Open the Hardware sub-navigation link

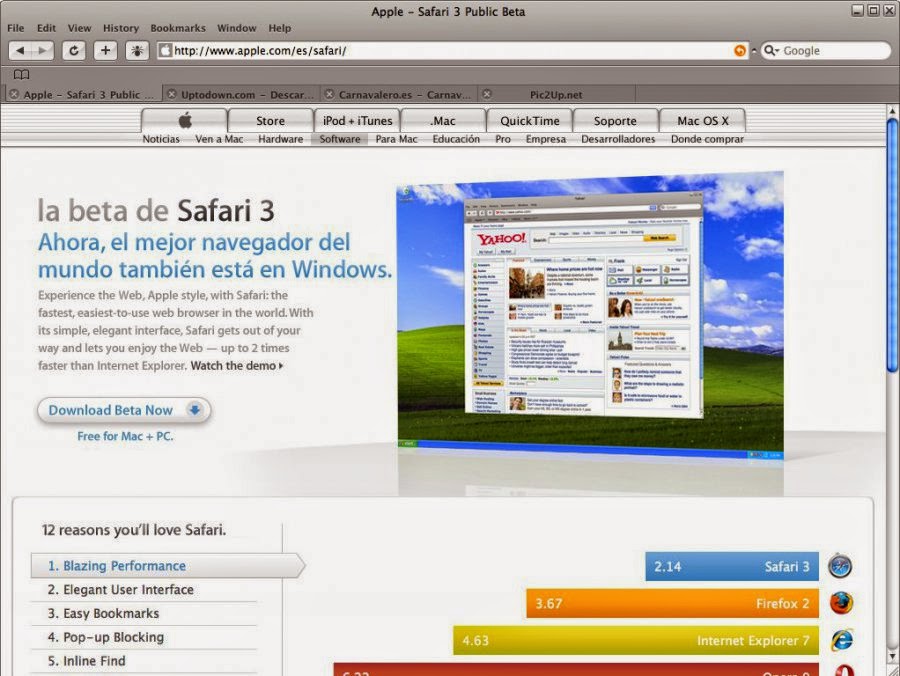[x=280, y=139]
